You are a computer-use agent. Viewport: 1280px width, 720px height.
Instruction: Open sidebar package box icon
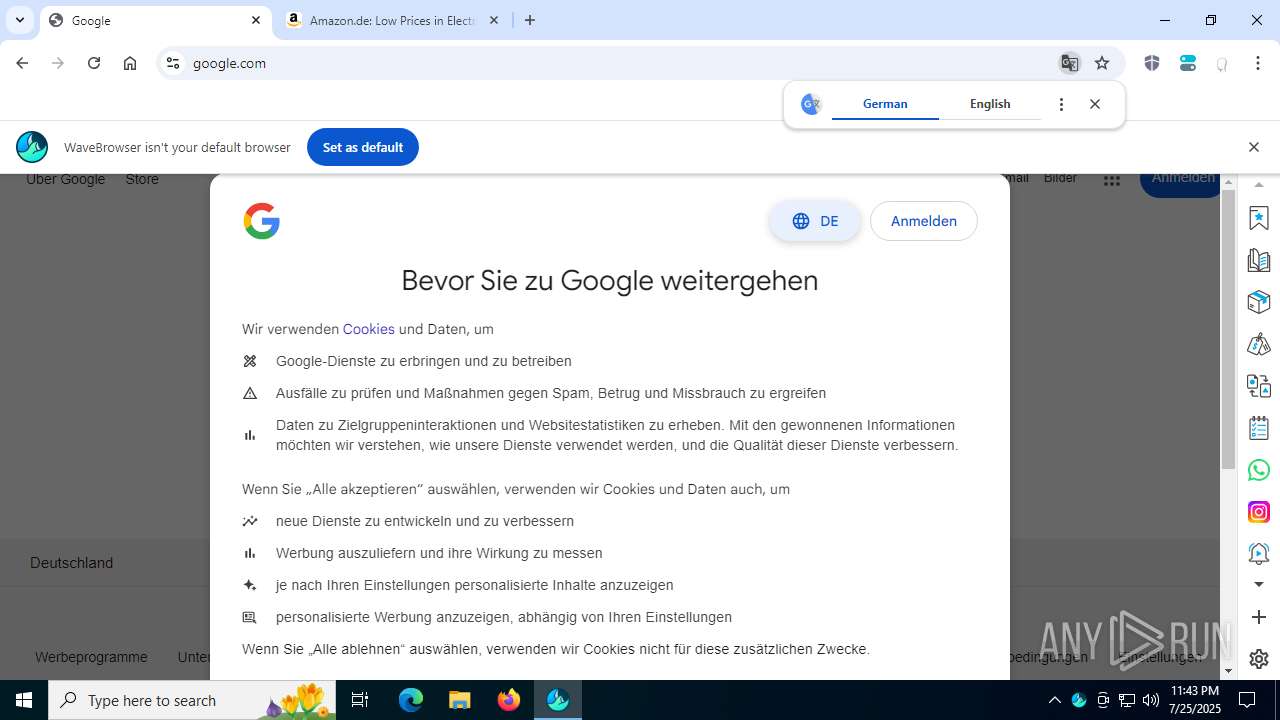coord(1259,302)
